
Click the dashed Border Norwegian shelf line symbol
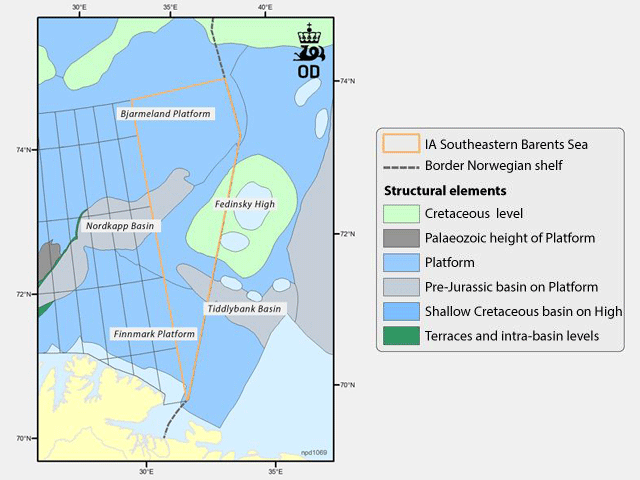click(402, 165)
